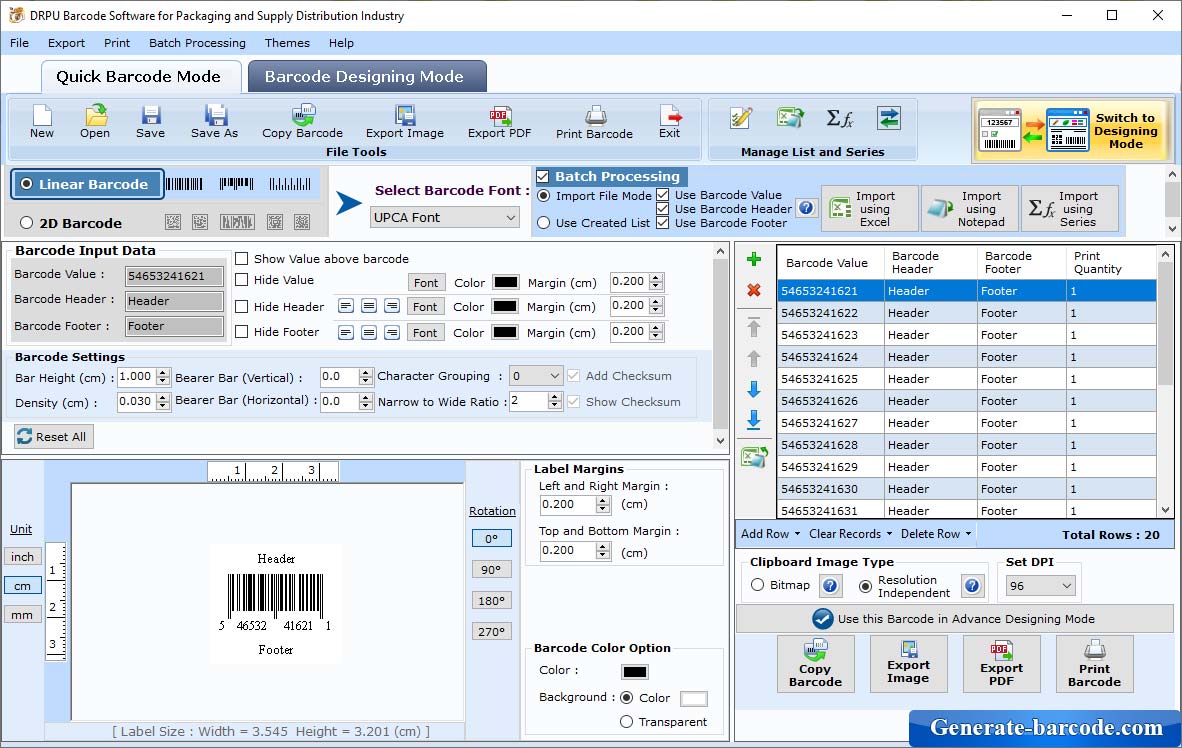Click the Exit toolbar icon
This screenshot has width=1182, height=748.
(x=669, y=121)
